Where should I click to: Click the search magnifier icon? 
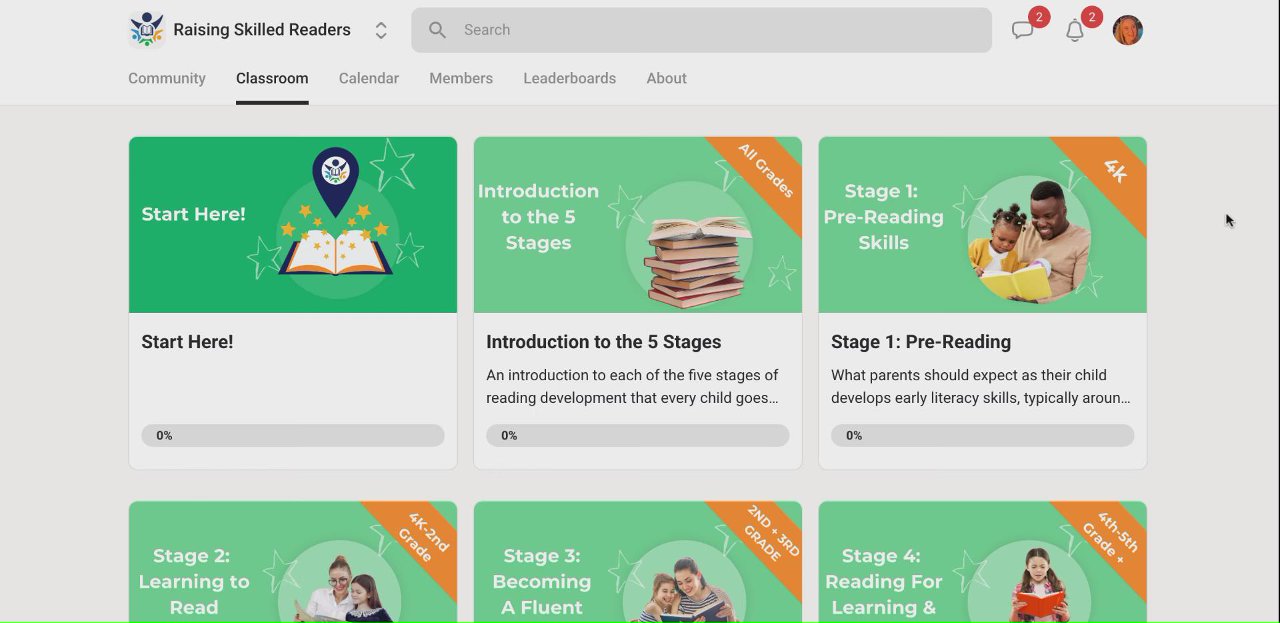pos(437,30)
